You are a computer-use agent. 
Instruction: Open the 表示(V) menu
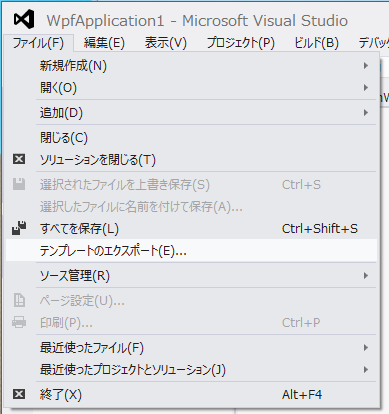(x=166, y=43)
